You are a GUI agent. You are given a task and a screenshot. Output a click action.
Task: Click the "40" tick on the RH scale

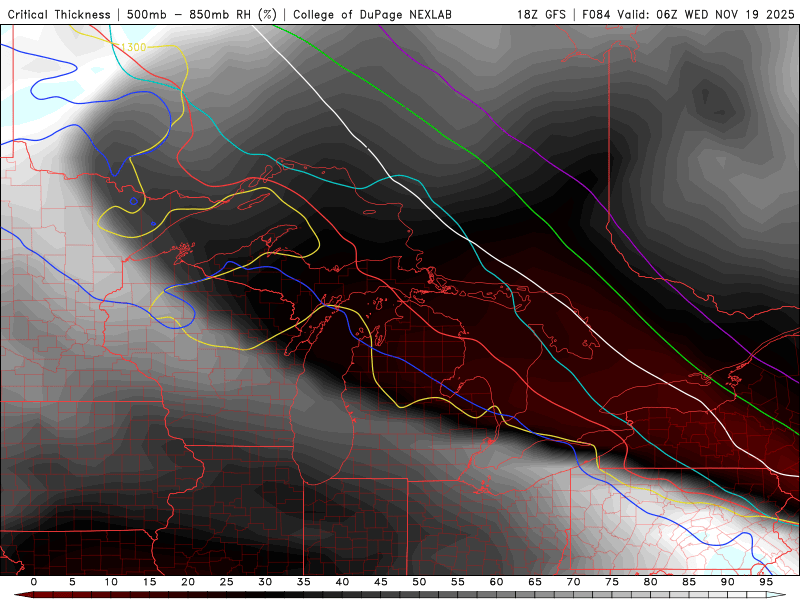click(x=342, y=582)
